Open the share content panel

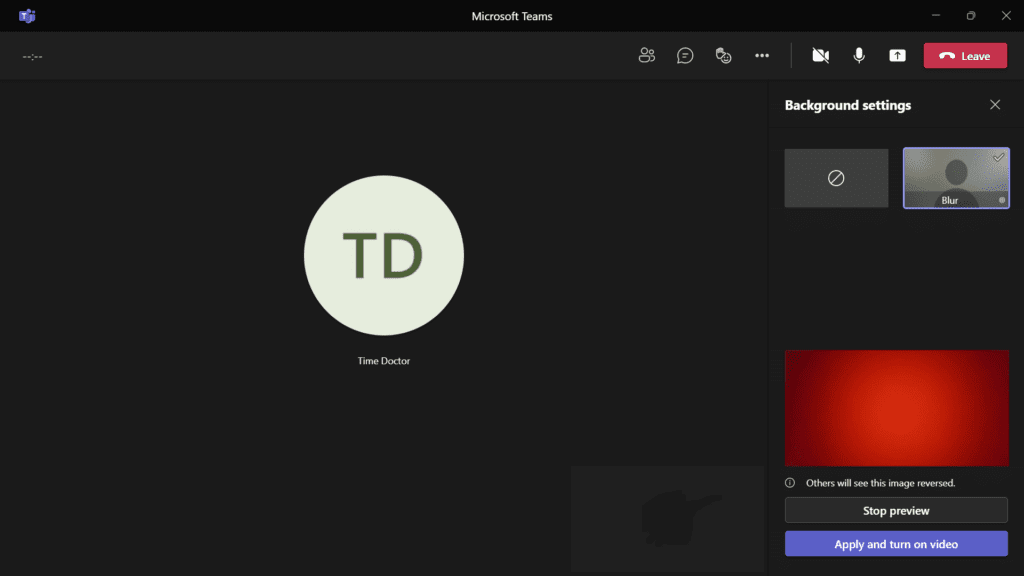click(897, 56)
